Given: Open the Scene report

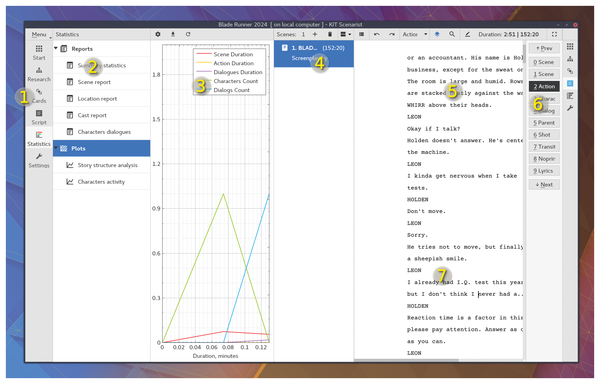Looking at the screenshot, I should [101, 82].
